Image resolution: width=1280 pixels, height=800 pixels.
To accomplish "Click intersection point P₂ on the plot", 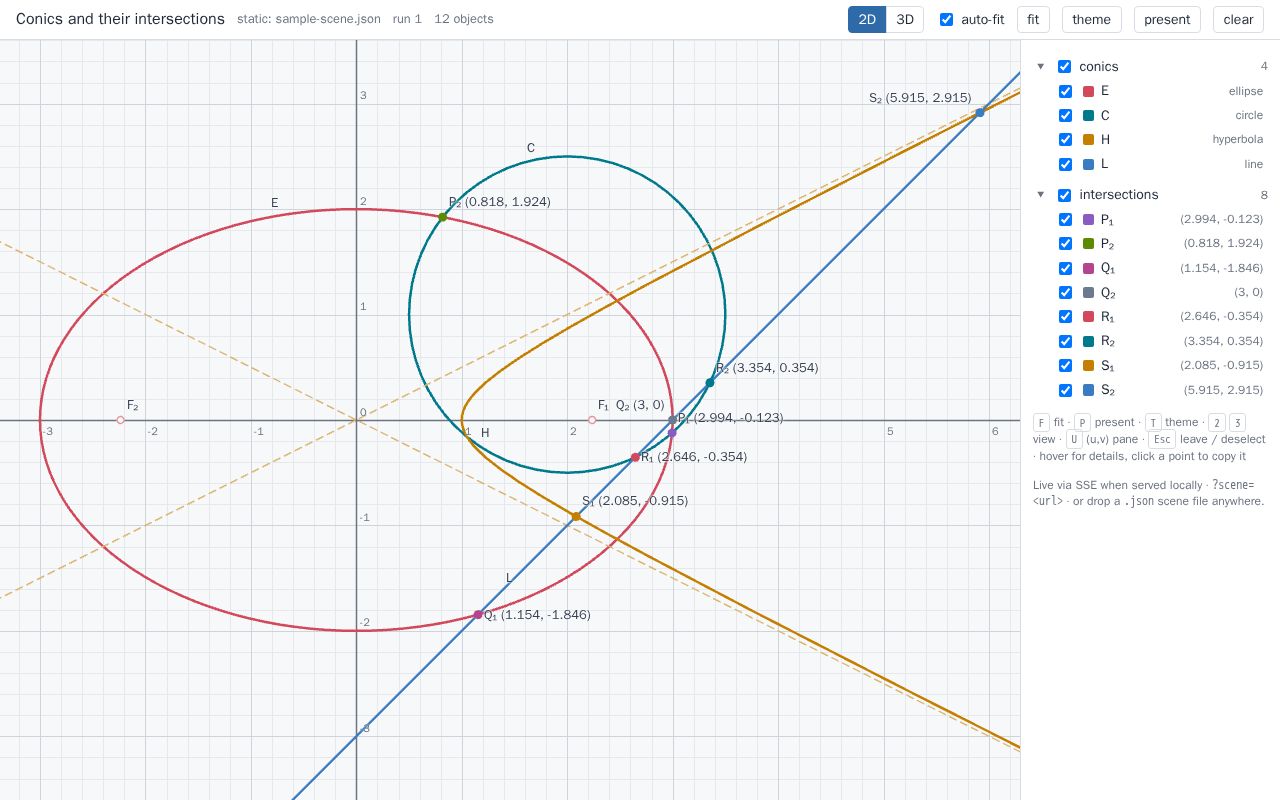I will (442, 217).
